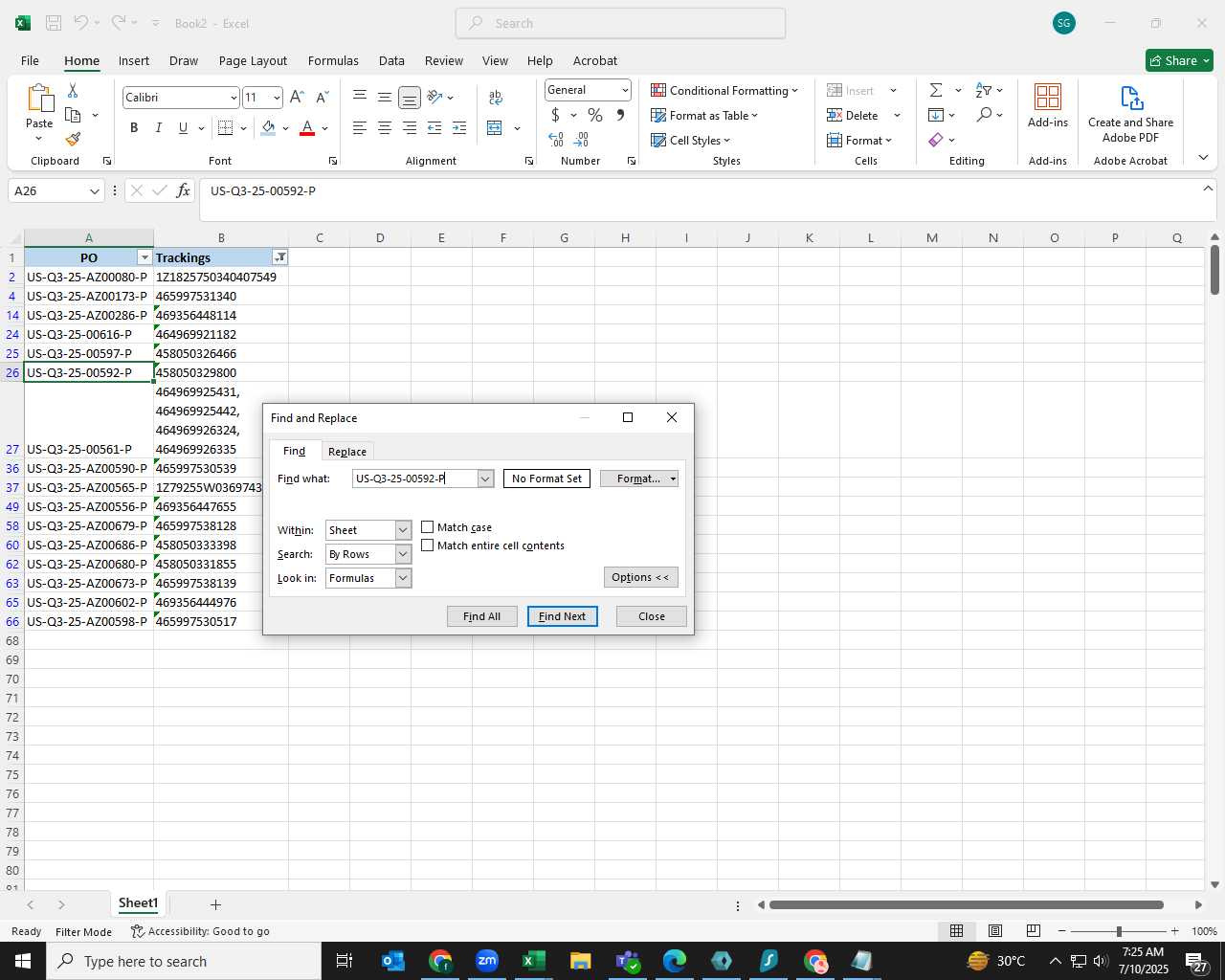
Task: Open the Formulas ribbon tab
Action: pos(333,60)
